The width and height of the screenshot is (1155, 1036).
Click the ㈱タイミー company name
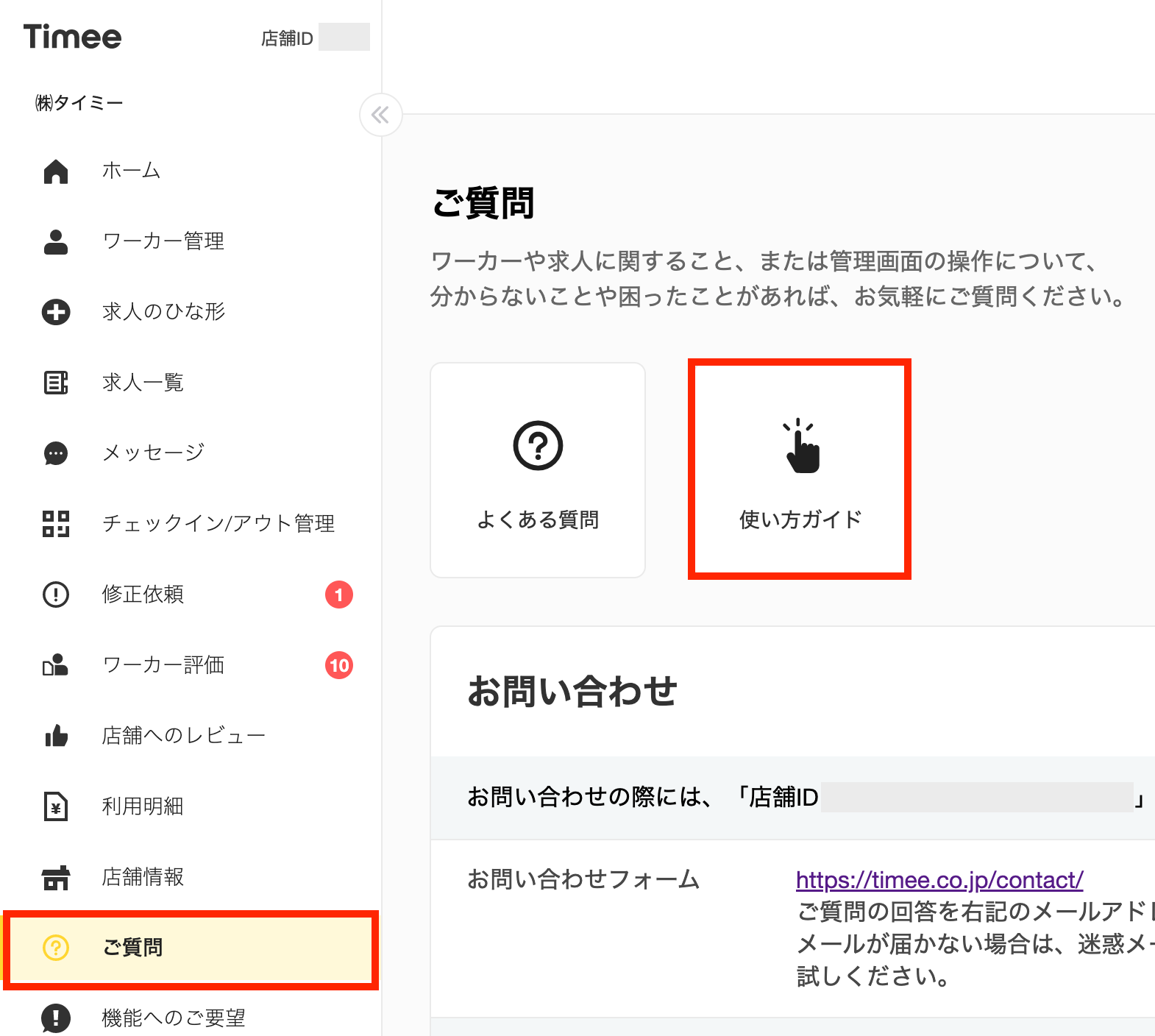[79, 103]
